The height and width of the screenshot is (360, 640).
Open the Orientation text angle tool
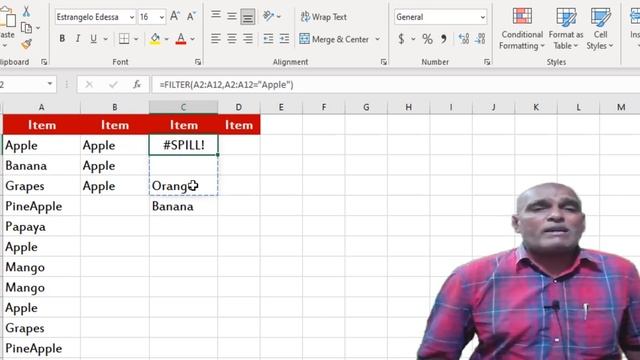tap(269, 16)
